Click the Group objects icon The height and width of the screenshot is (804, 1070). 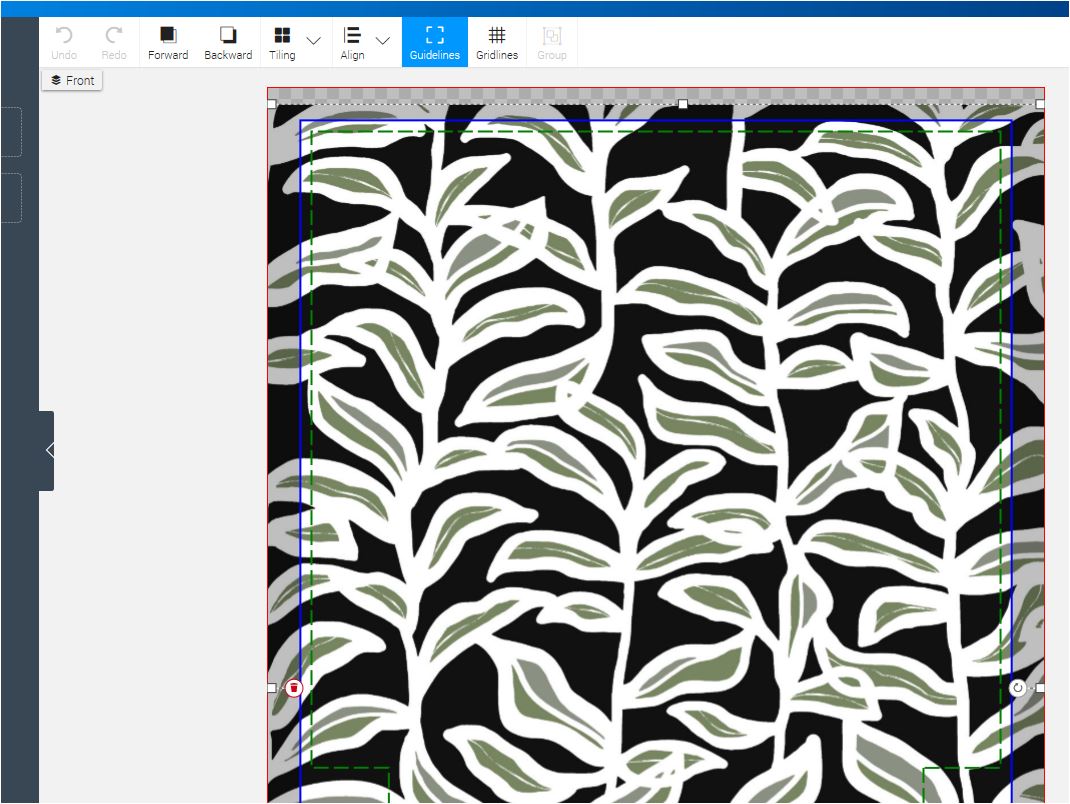point(551,37)
